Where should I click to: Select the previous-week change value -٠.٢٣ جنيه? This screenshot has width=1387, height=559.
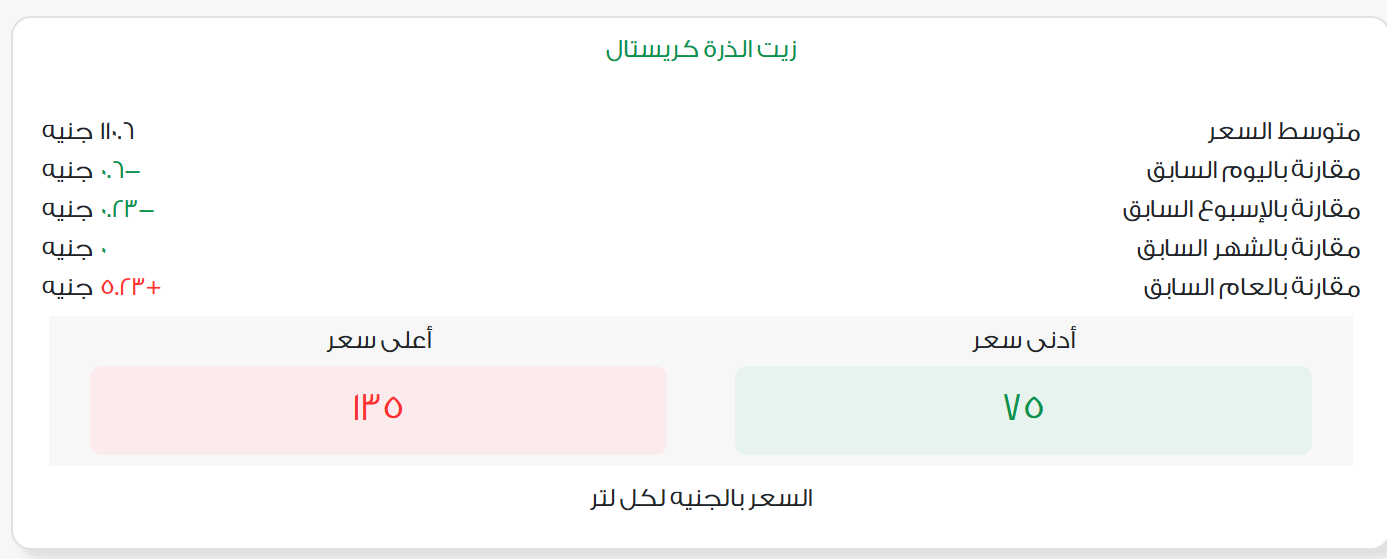click(98, 209)
